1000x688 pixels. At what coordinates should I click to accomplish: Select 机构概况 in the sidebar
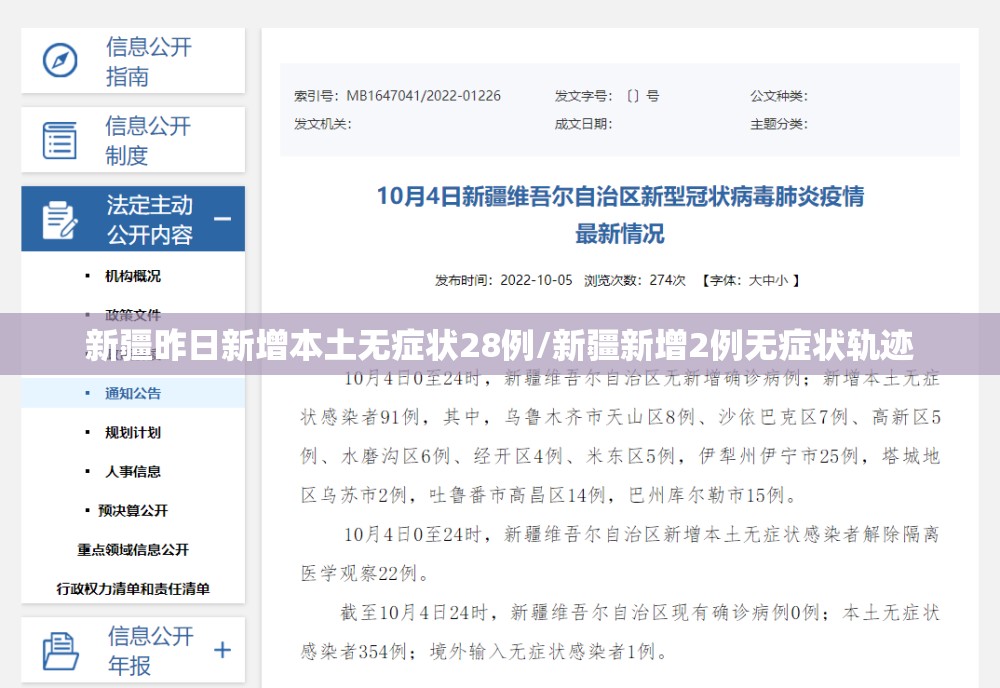pyautogui.click(x=133, y=276)
